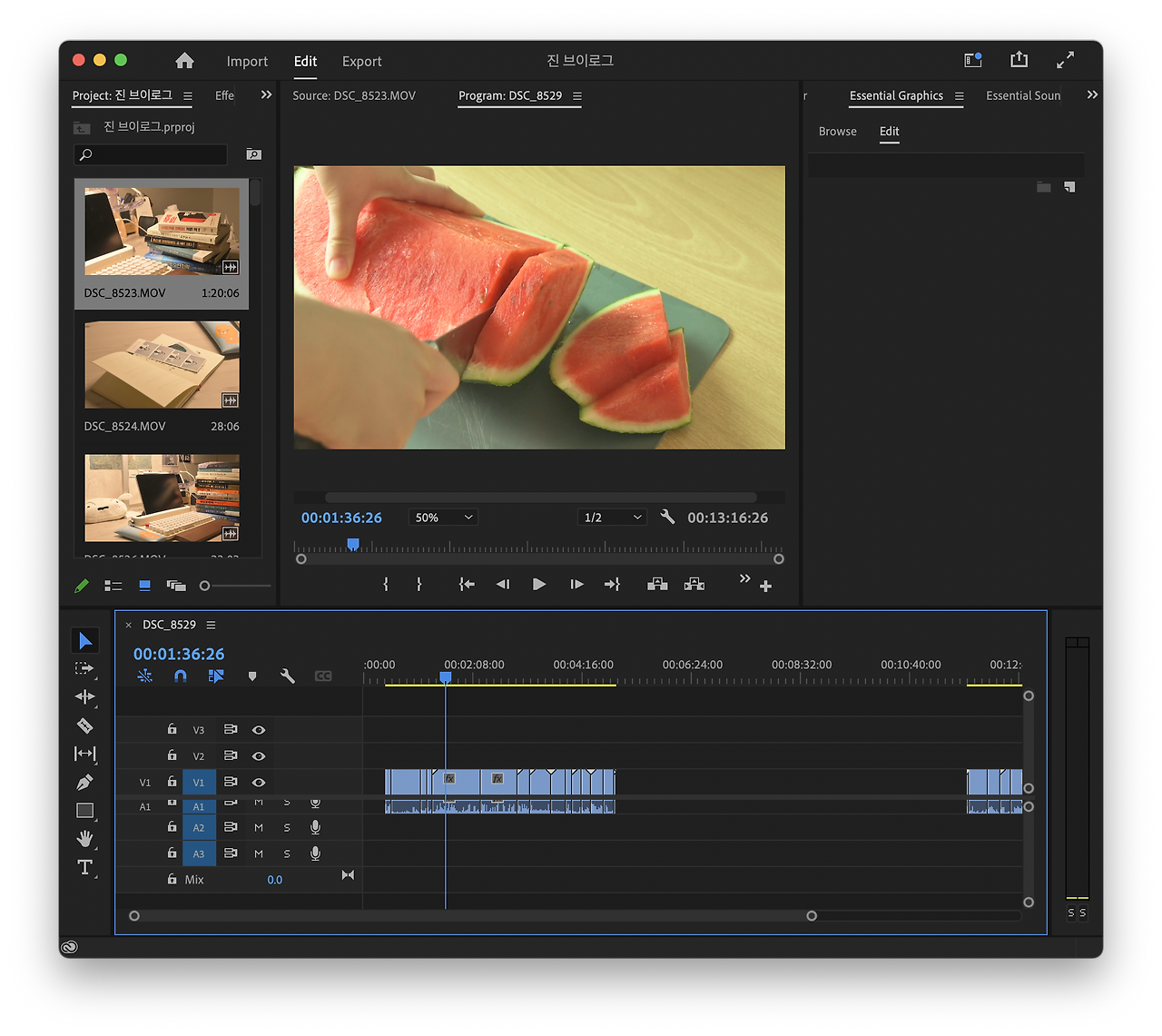Switch to the Export tab

(361, 62)
